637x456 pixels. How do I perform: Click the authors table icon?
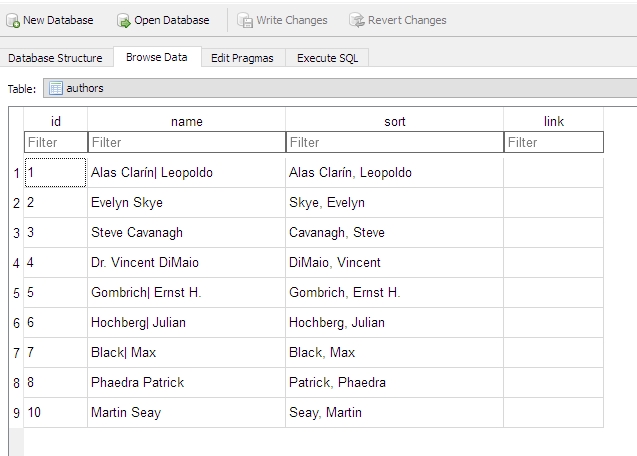point(56,88)
